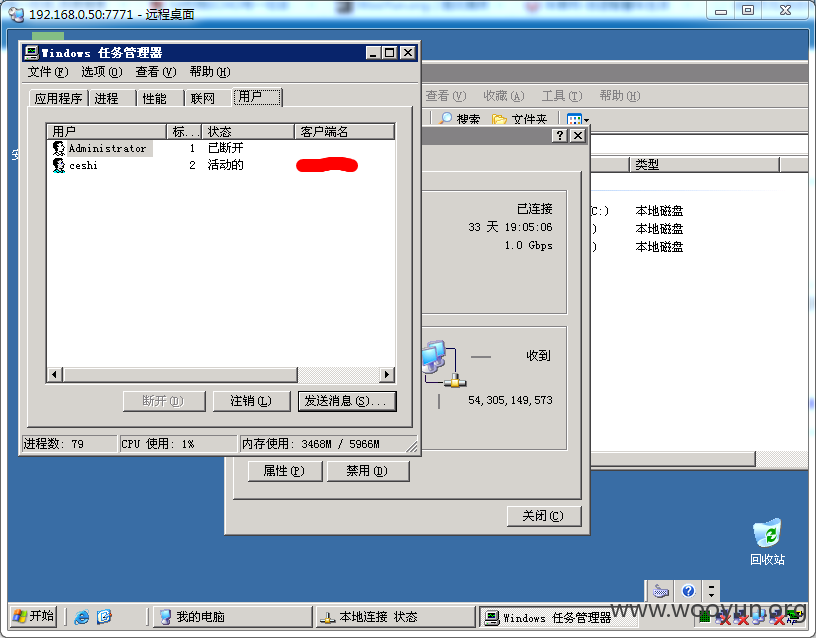Click the 断开 button
Viewport: 816px width, 638px height.
click(164, 401)
